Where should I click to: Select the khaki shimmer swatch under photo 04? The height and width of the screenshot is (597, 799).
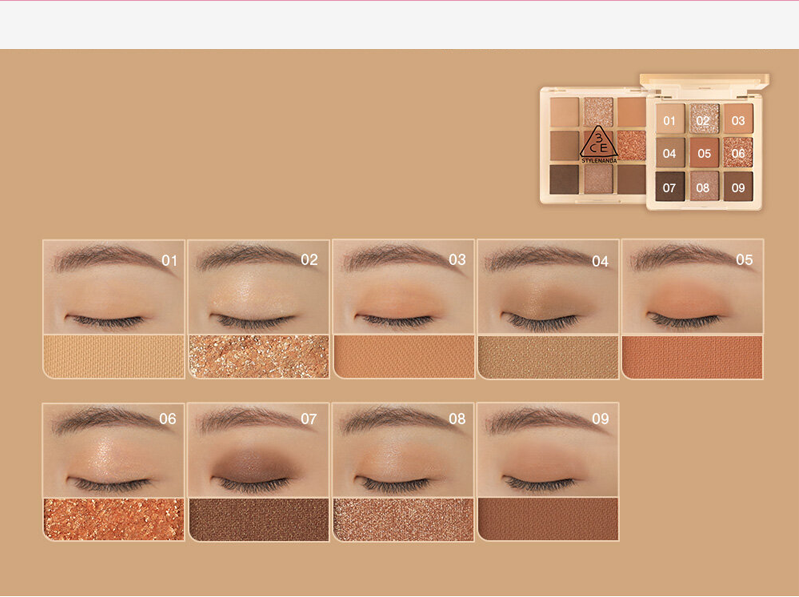point(548,357)
